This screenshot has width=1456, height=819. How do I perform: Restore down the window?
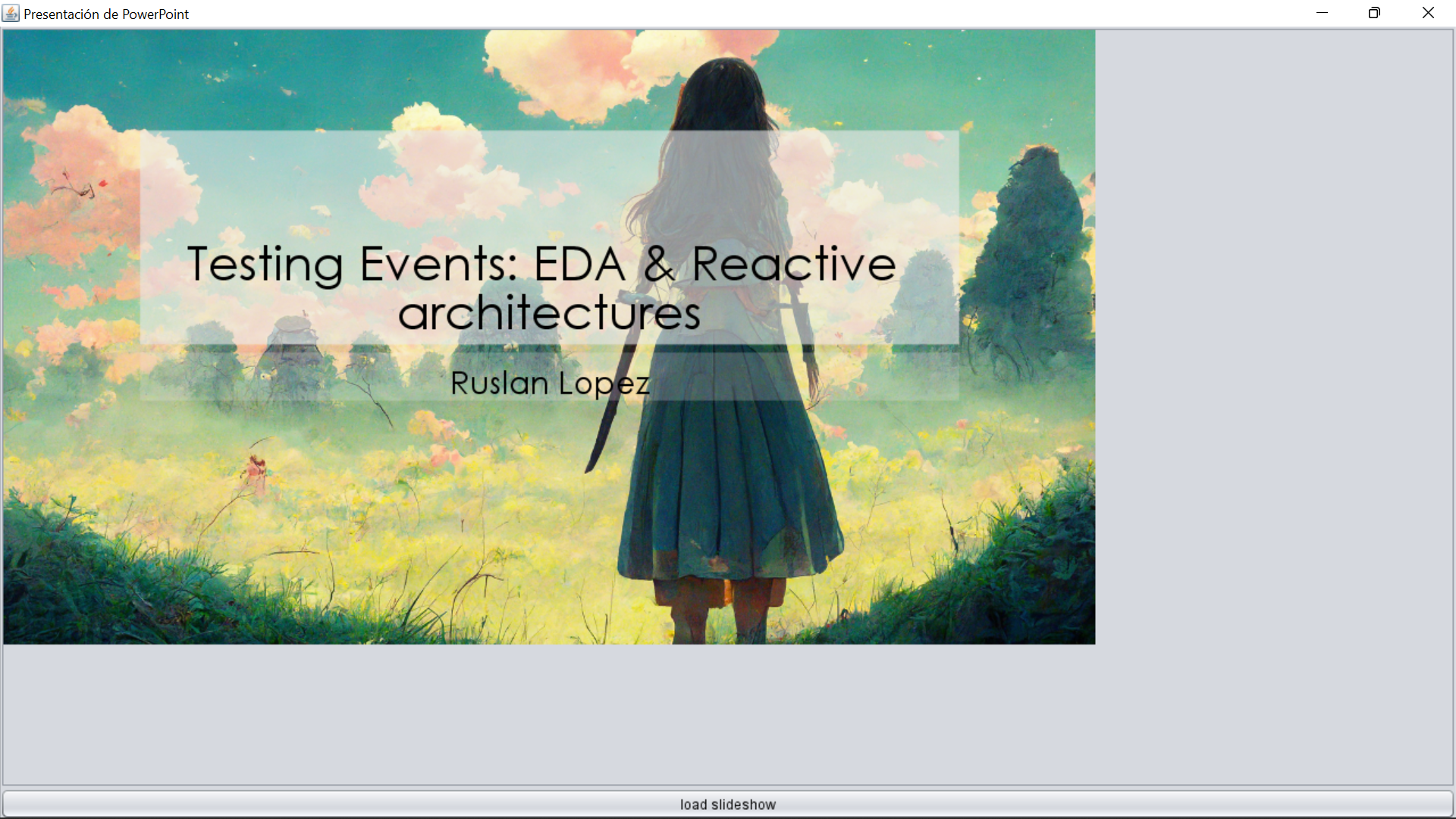pos(1374,13)
